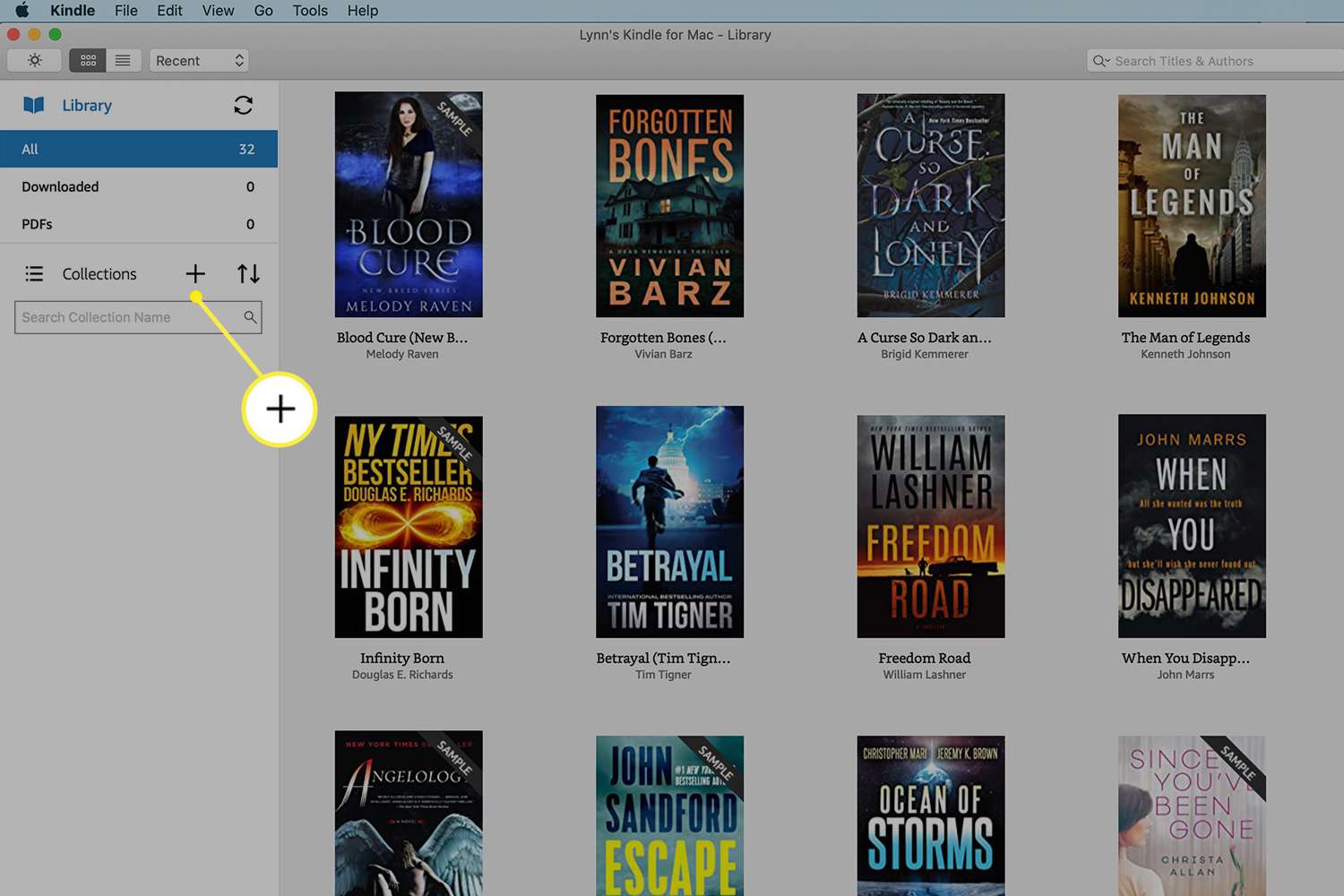Open When You Disappeared book cover

click(1192, 526)
